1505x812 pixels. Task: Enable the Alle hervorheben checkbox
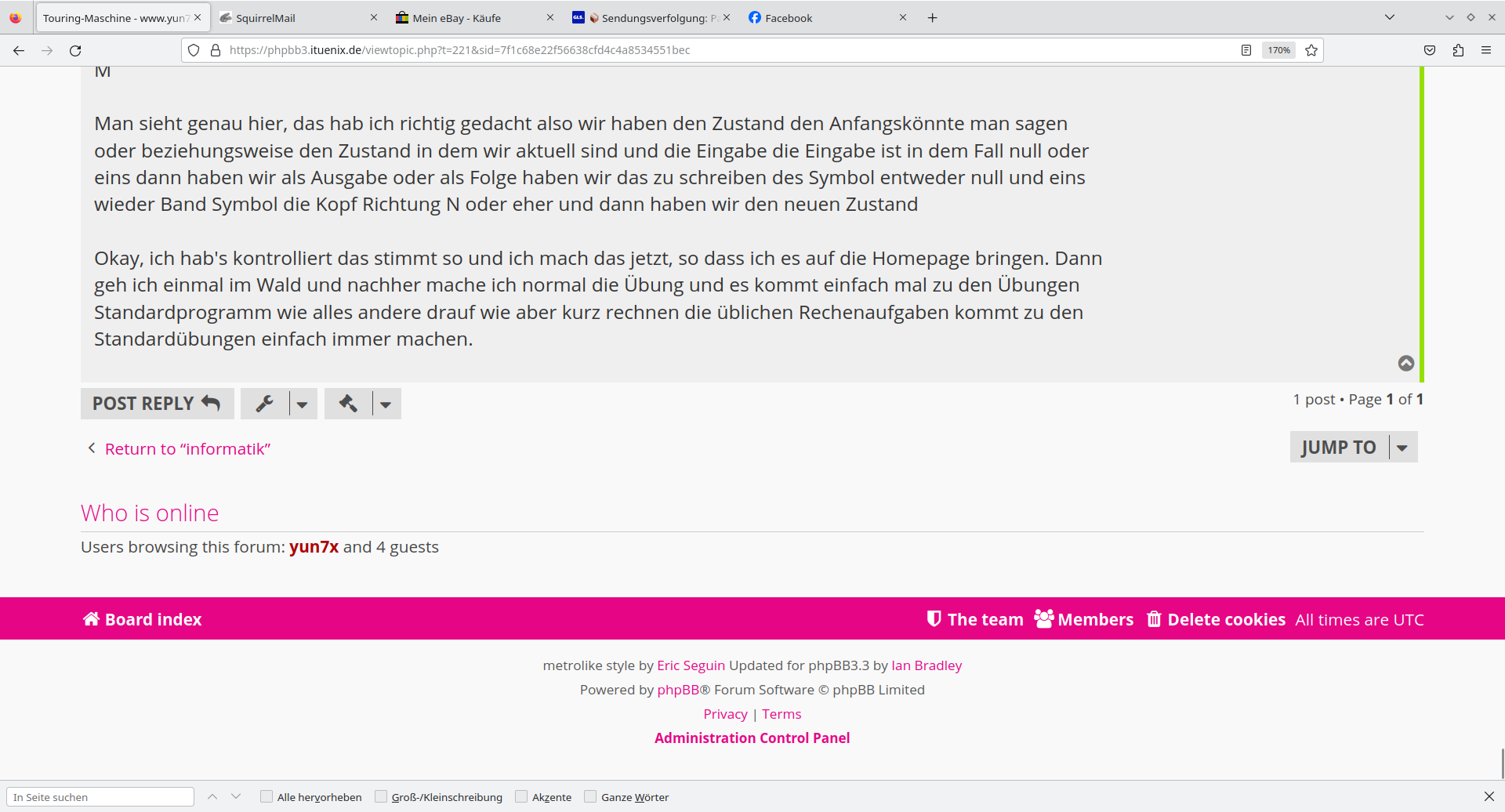[267, 797]
